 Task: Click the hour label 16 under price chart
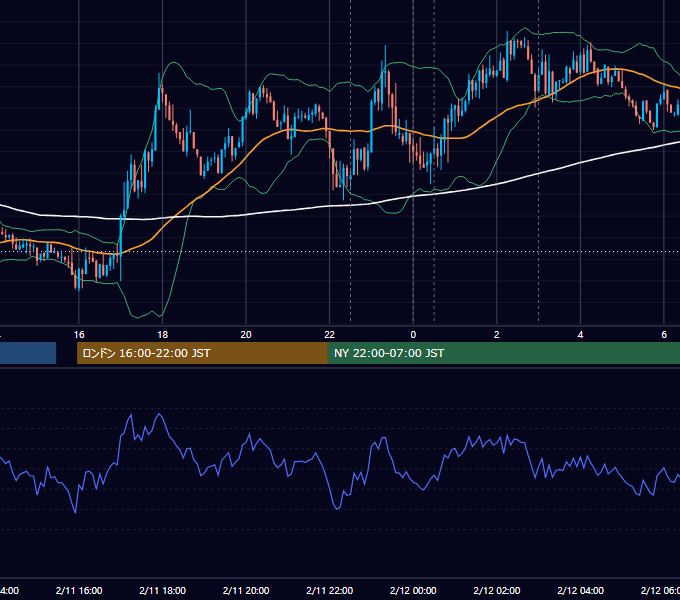tap(79, 335)
